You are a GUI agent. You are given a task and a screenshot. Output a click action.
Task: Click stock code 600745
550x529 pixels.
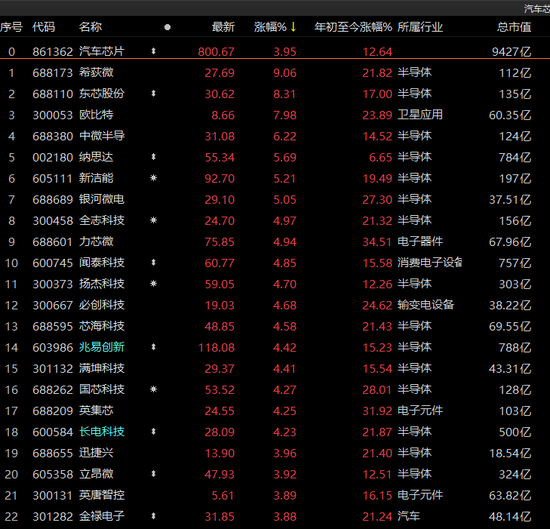53,263
